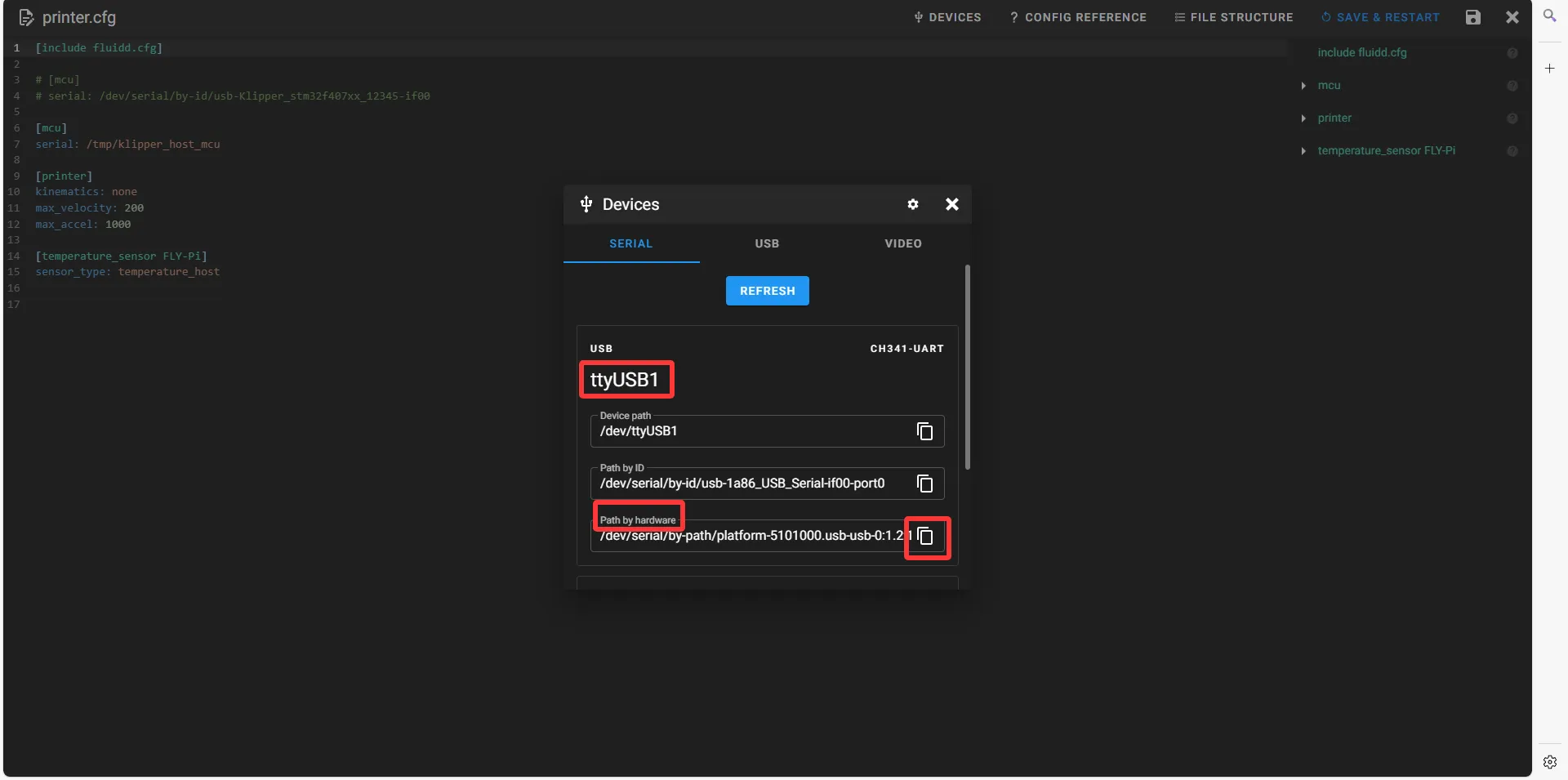Expand the printer section in outline
Screen dimensions: 1568x780
point(1303,118)
